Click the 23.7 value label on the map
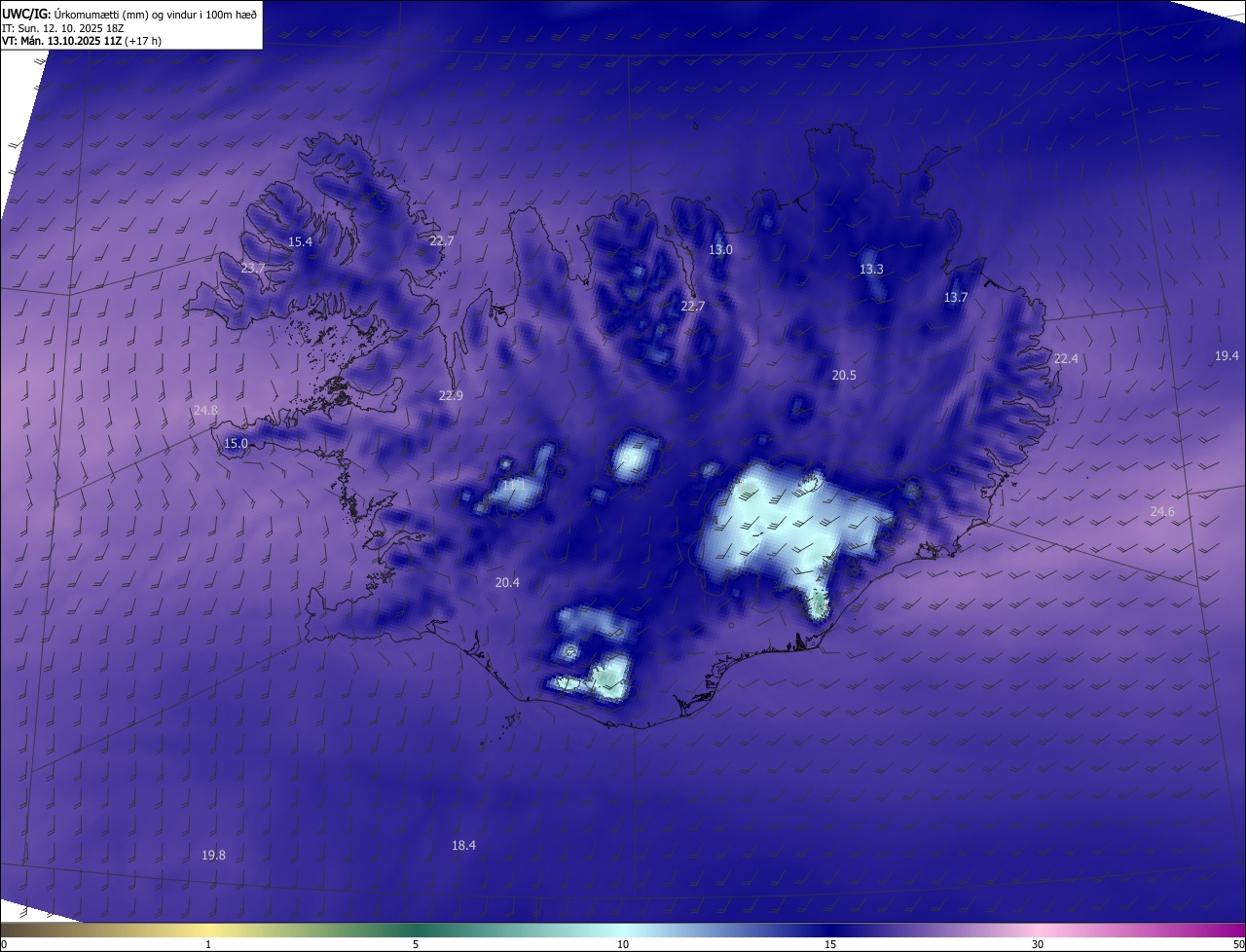The height and width of the screenshot is (952, 1246). [x=253, y=268]
